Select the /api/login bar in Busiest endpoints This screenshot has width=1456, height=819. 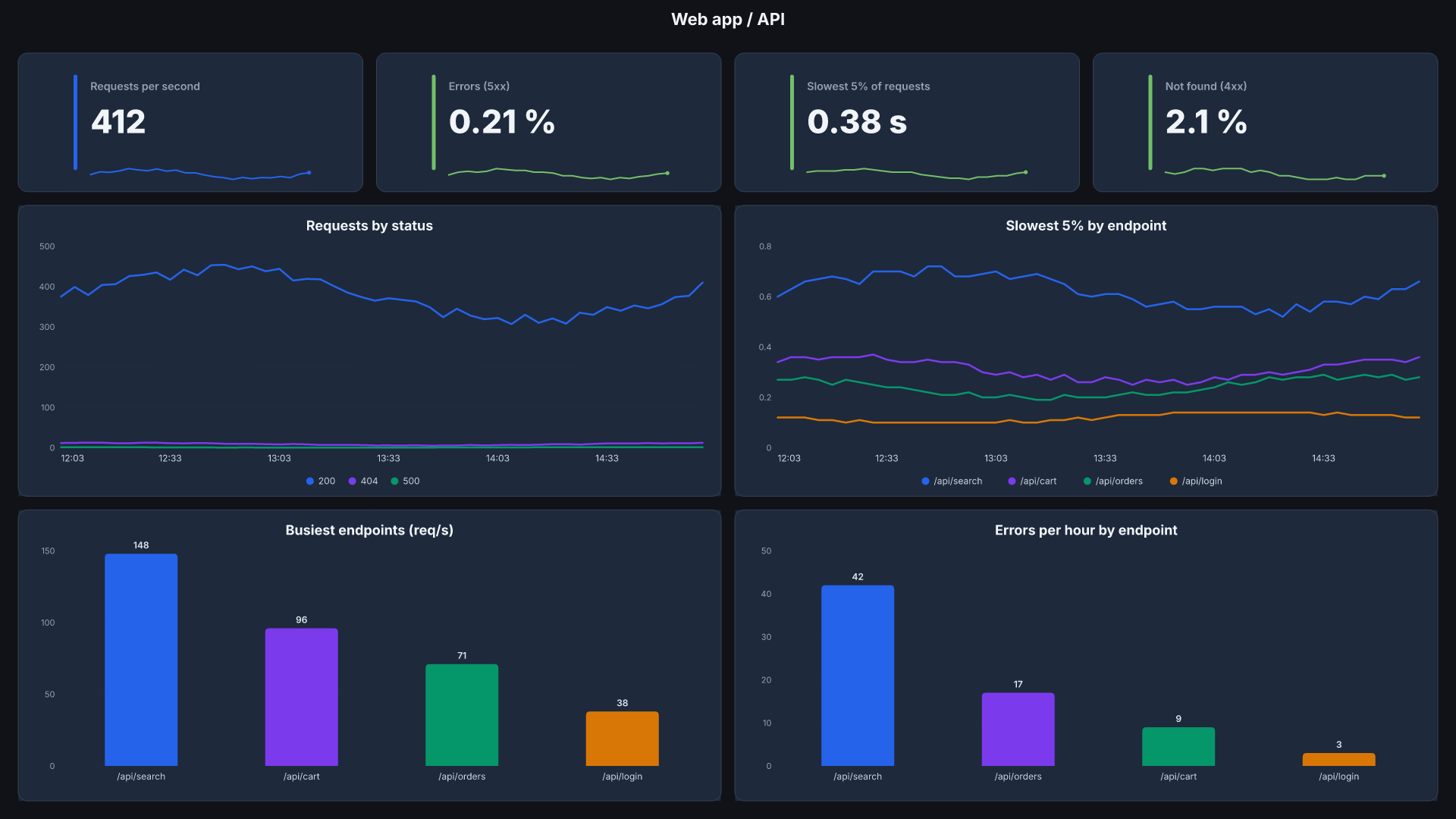[623, 739]
